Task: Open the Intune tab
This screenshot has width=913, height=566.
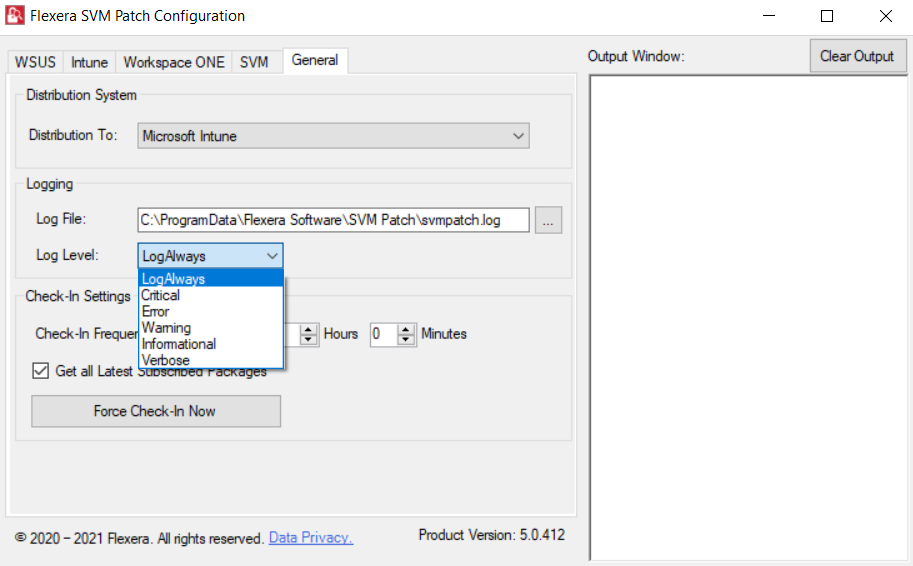Action: pos(89,62)
